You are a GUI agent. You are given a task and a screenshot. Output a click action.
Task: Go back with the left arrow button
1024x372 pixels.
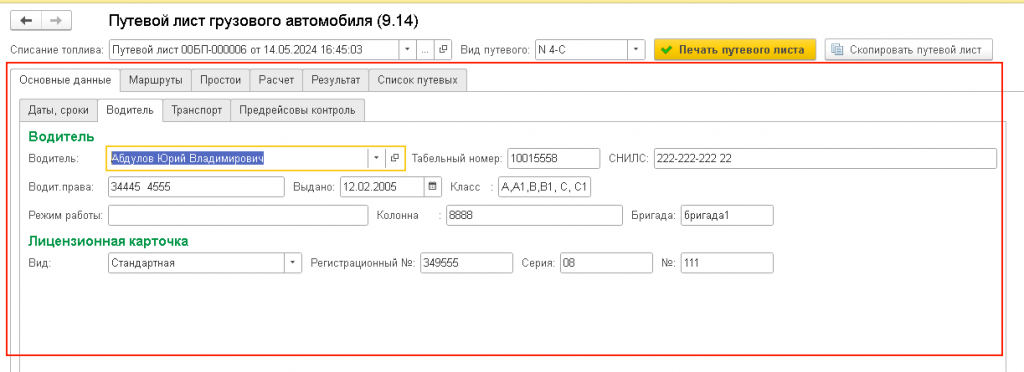click(26, 21)
